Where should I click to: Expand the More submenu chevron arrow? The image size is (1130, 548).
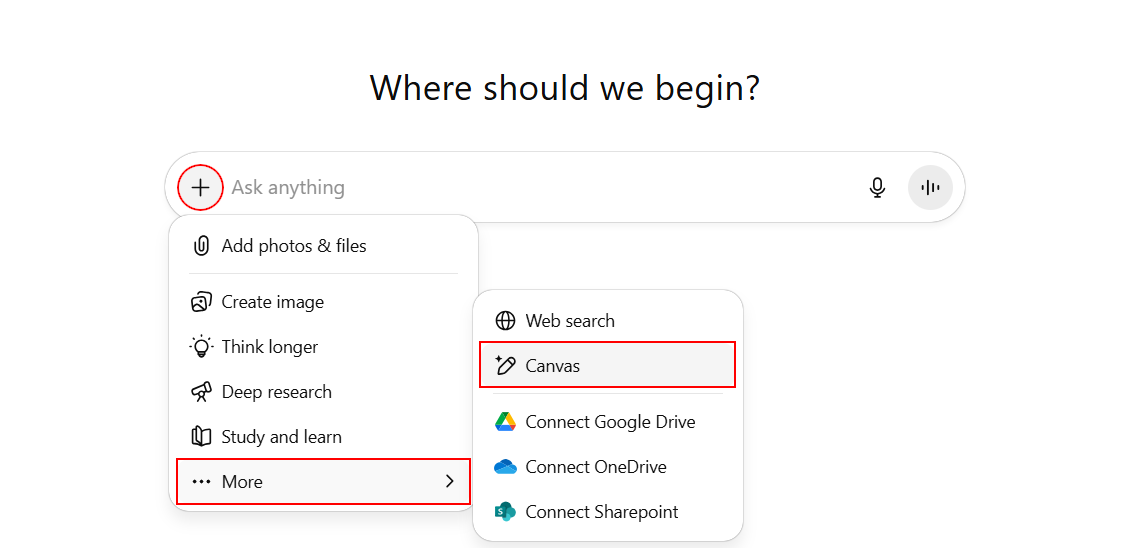coord(450,482)
